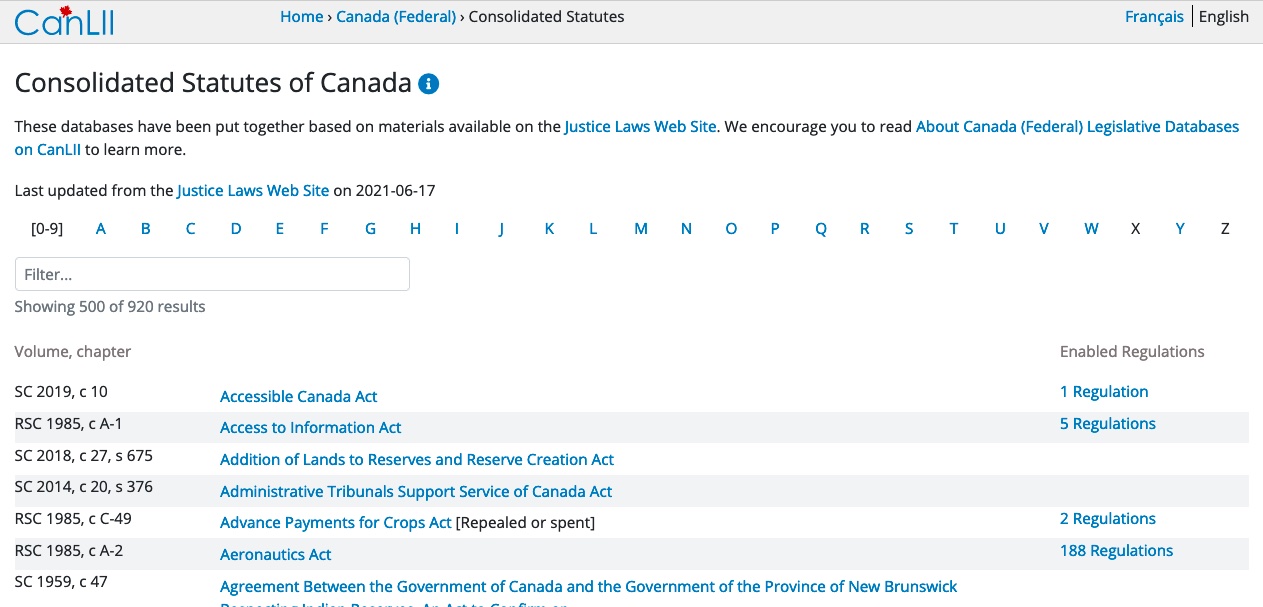Screen dimensions: 1263x607
Task: Jump to statutes starting with Q
Action: click(x=821, y=229)
